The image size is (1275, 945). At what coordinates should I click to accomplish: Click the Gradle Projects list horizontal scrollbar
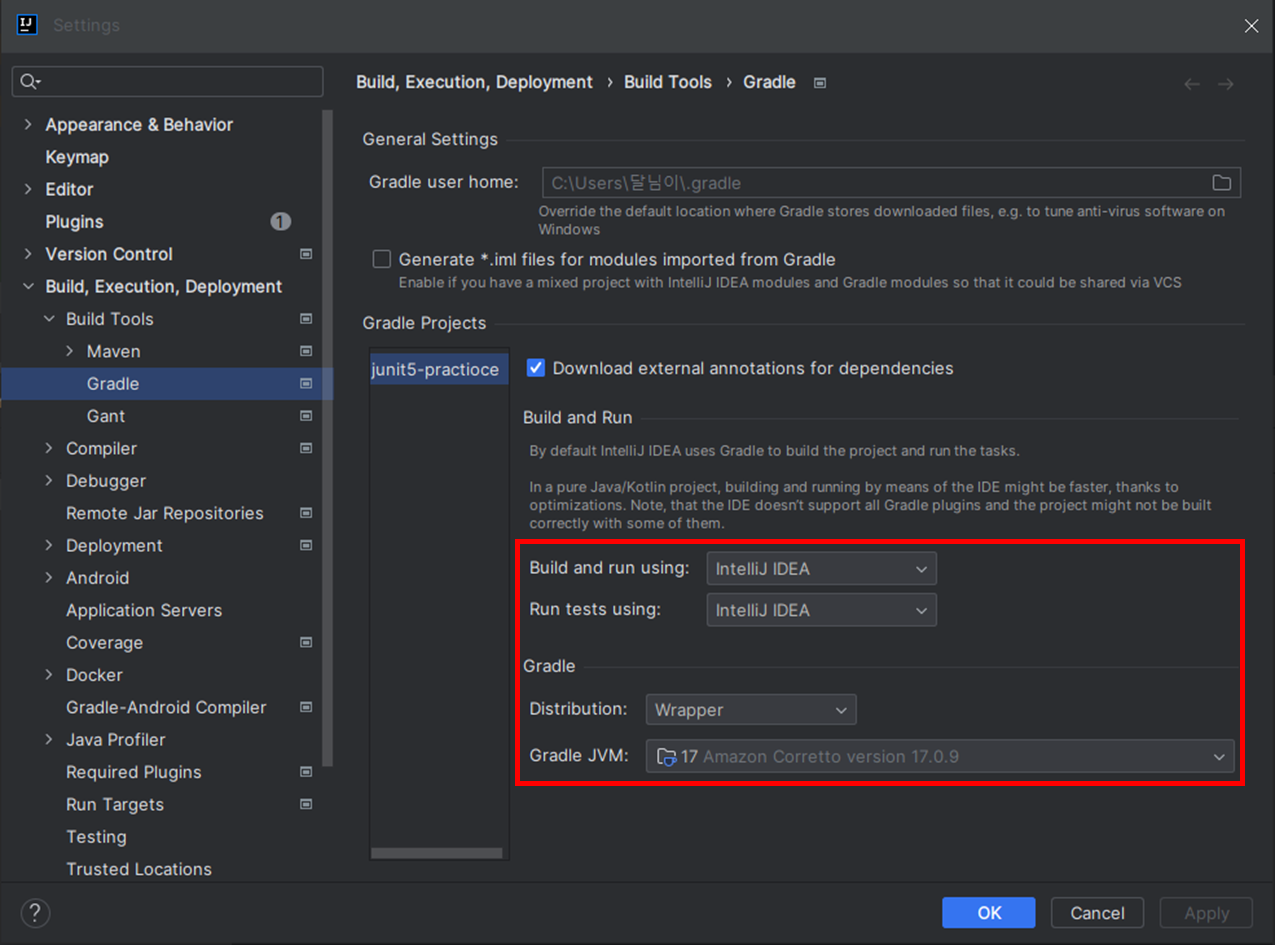pos(437,853)
